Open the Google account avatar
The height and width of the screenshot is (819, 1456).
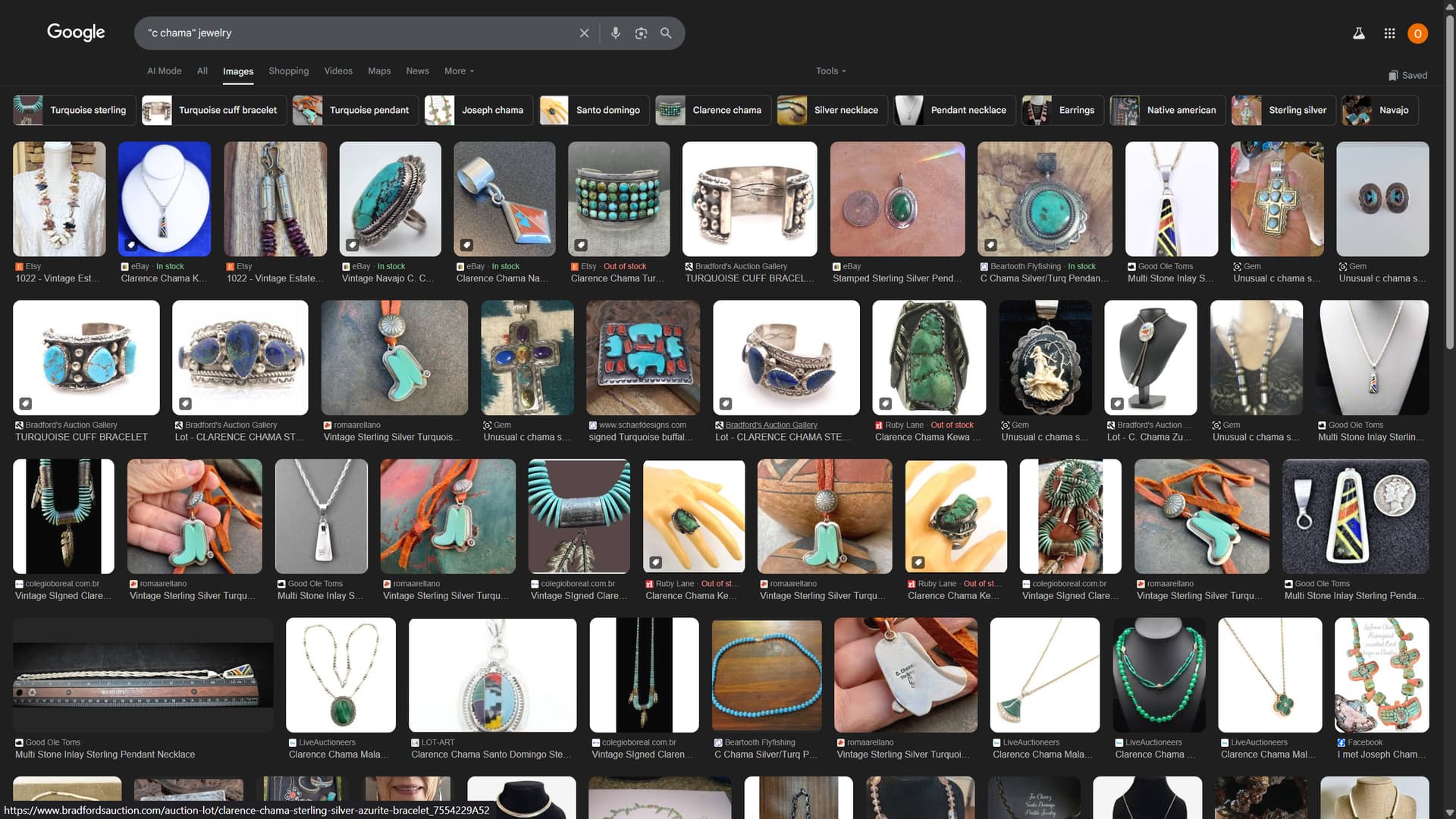pyautogui.click(x=1417, y=33)
